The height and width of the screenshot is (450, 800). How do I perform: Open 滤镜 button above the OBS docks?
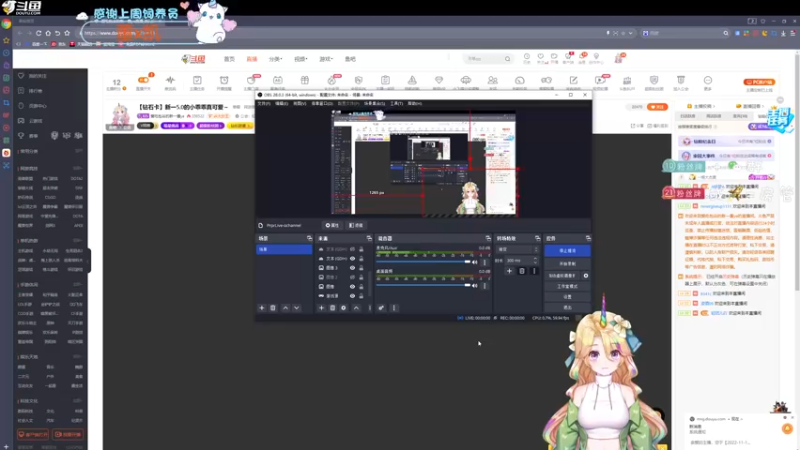(x=356, y=225)
